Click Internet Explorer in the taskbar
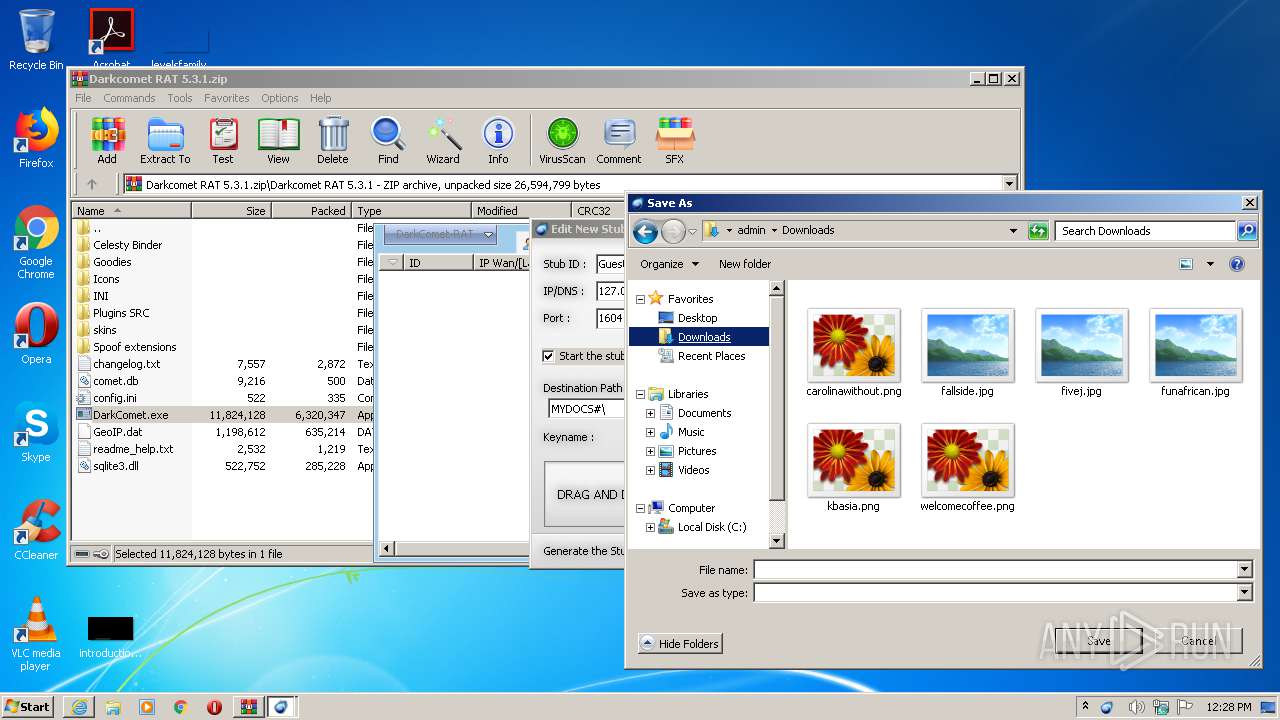The height and width of the screenshot is (720, 1280). click(x=79, y=707)
